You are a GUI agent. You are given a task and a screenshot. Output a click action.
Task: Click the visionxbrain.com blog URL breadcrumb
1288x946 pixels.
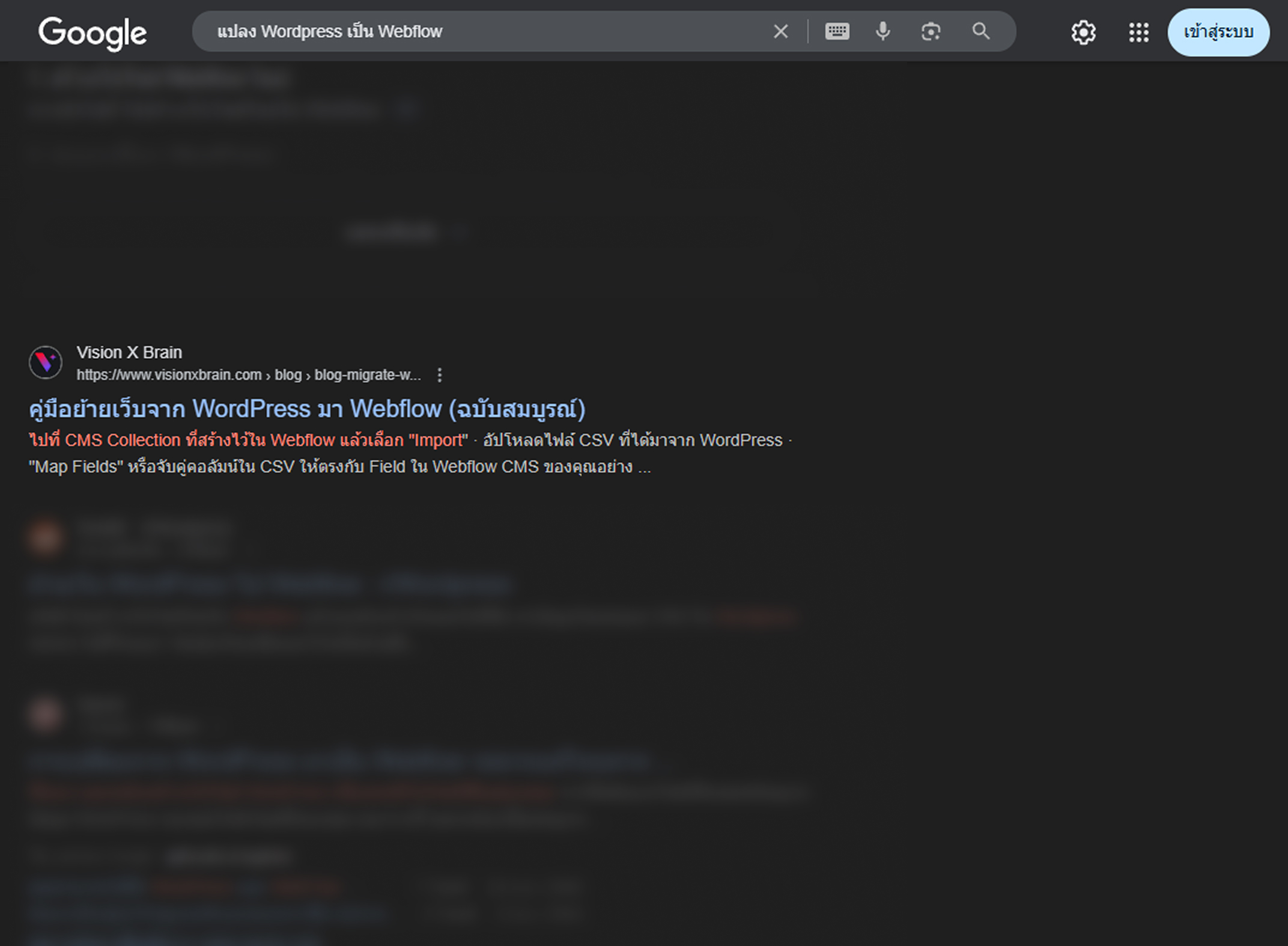click(249, 375)
